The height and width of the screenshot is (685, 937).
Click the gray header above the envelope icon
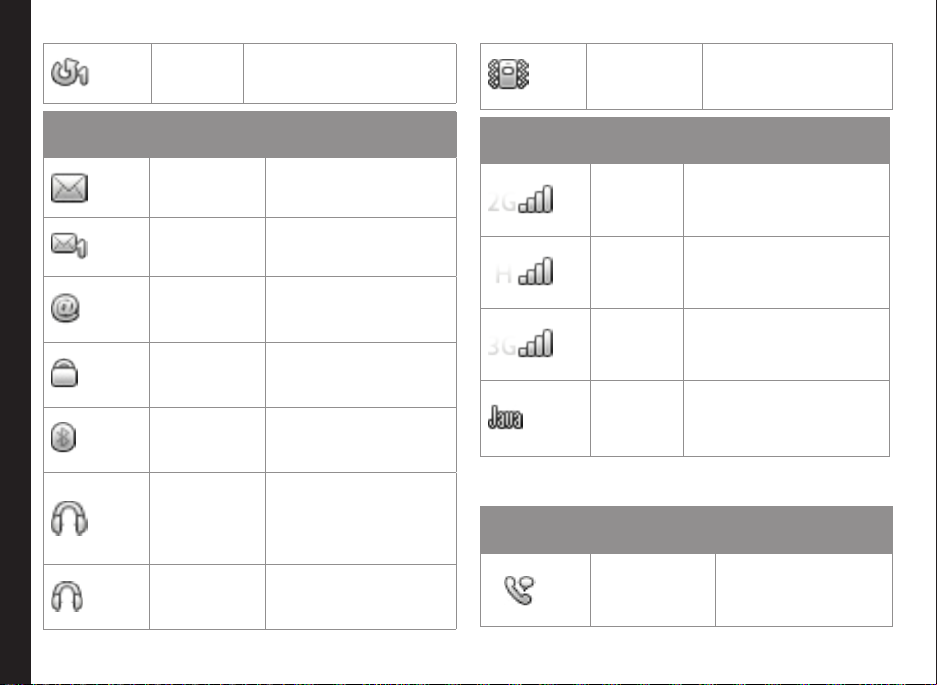point(250,134)
